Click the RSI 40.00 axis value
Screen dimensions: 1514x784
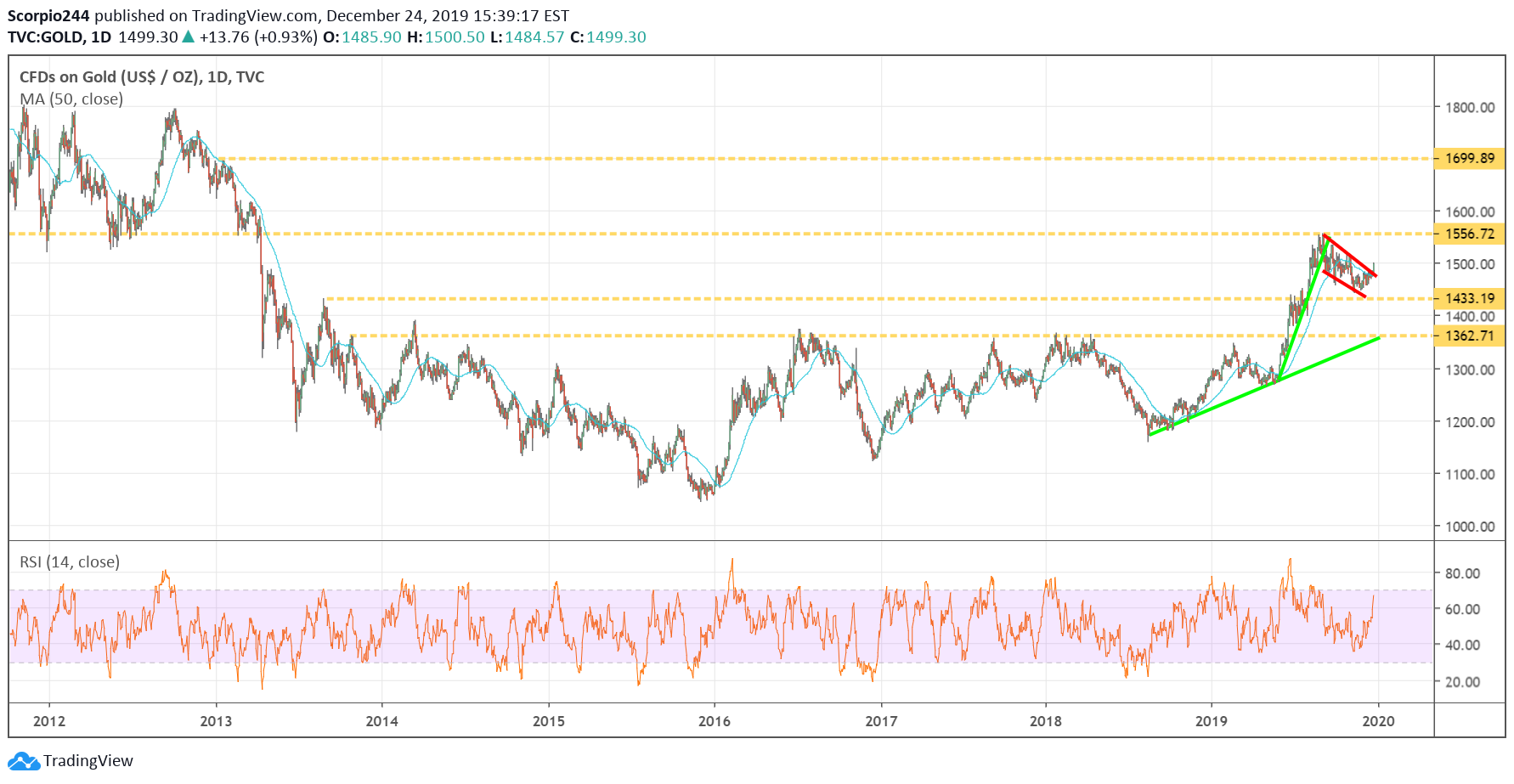[x=1462, y=645]
